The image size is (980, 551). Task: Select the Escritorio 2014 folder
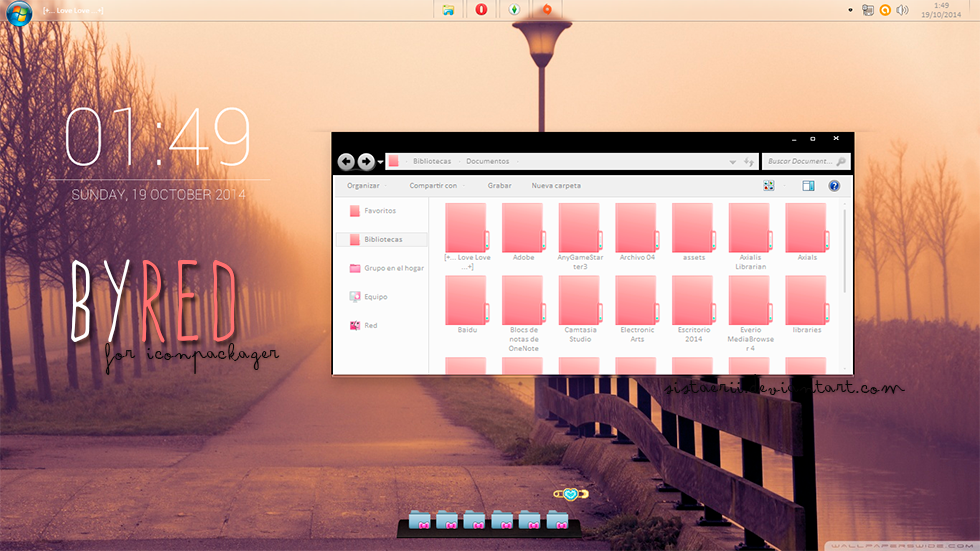tap(694, 309)
